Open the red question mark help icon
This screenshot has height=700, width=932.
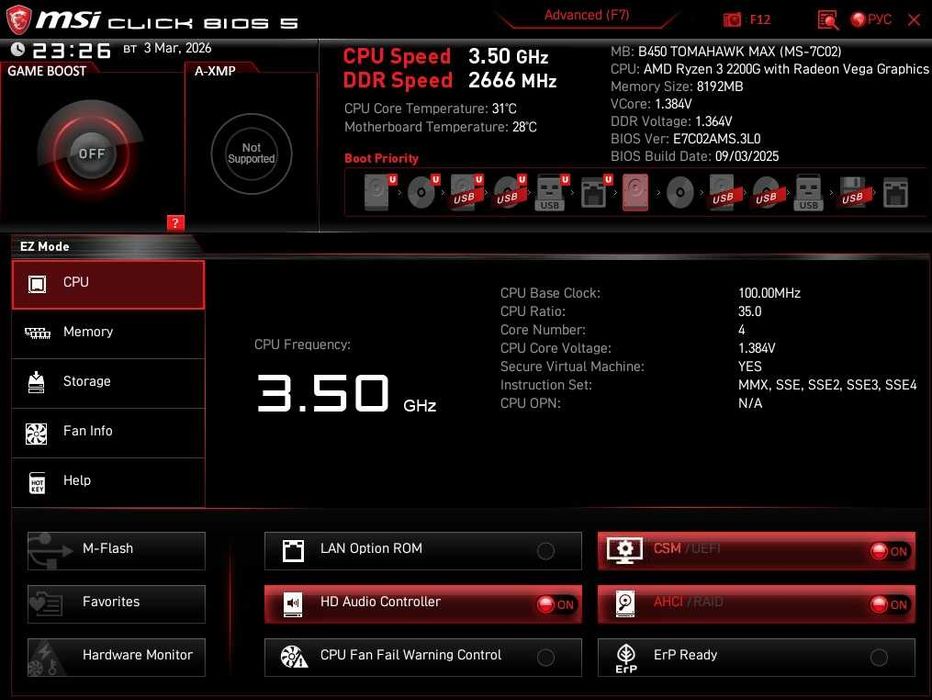click(175, 223)
